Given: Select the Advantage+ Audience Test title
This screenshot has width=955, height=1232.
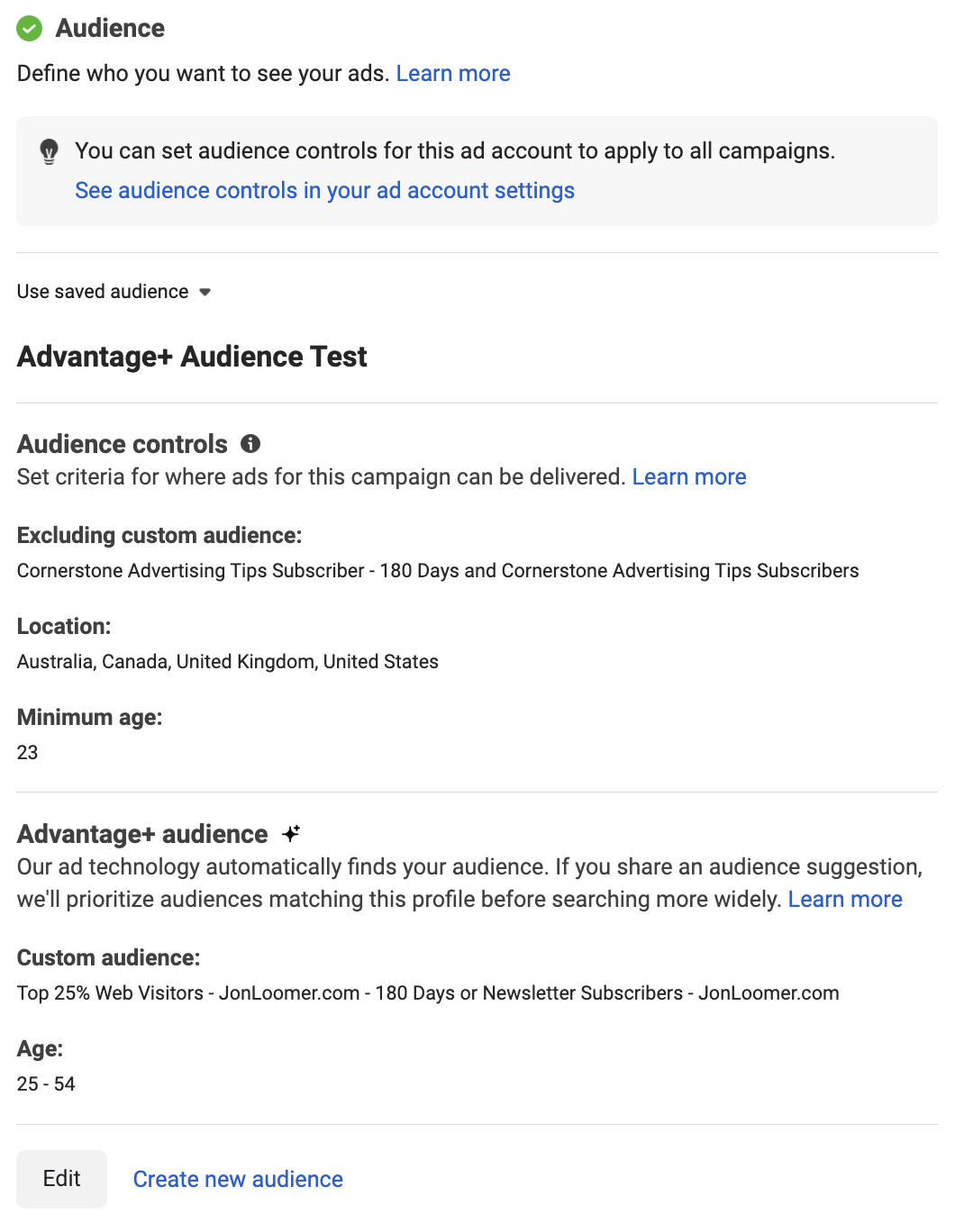Looking at the screenshot, I should pyautogui.click(x=192, y=357).
